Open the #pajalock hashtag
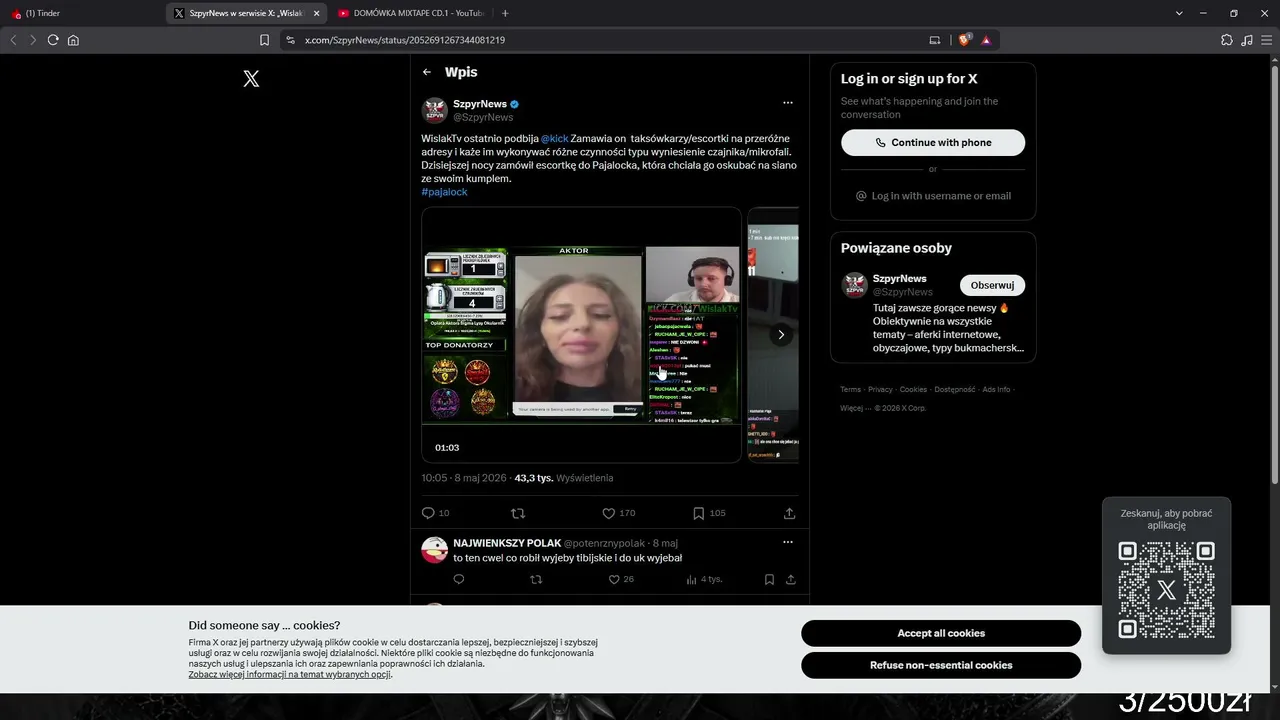This screenshot has width=1280, height=720. click(x=444, y=192)
